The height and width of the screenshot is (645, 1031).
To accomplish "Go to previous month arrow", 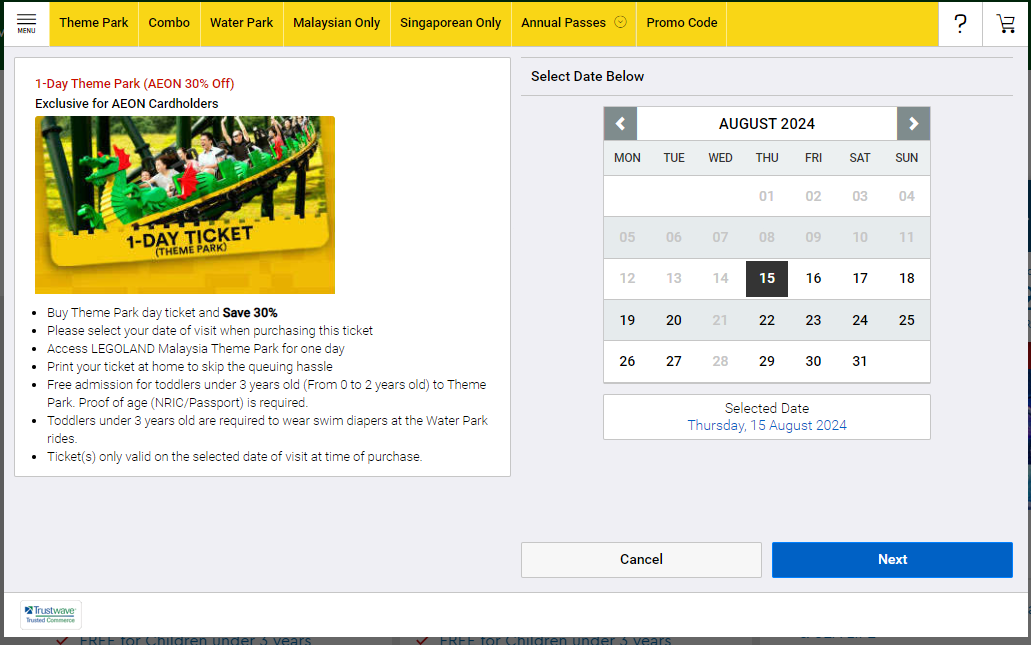I will pyautogui.click(x=620, y=124).
